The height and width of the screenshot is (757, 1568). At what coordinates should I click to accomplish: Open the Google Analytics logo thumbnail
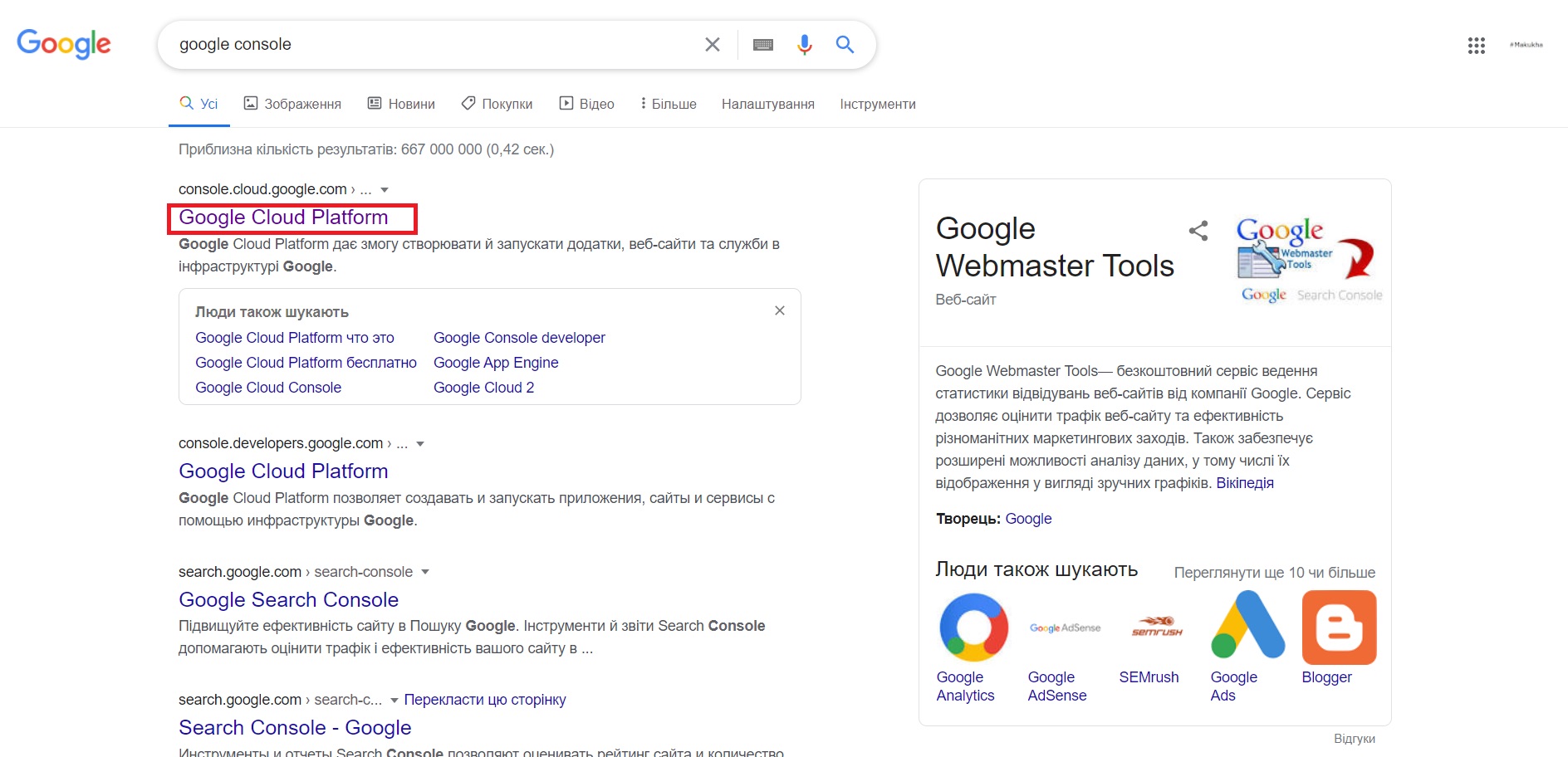click(973, 628)
